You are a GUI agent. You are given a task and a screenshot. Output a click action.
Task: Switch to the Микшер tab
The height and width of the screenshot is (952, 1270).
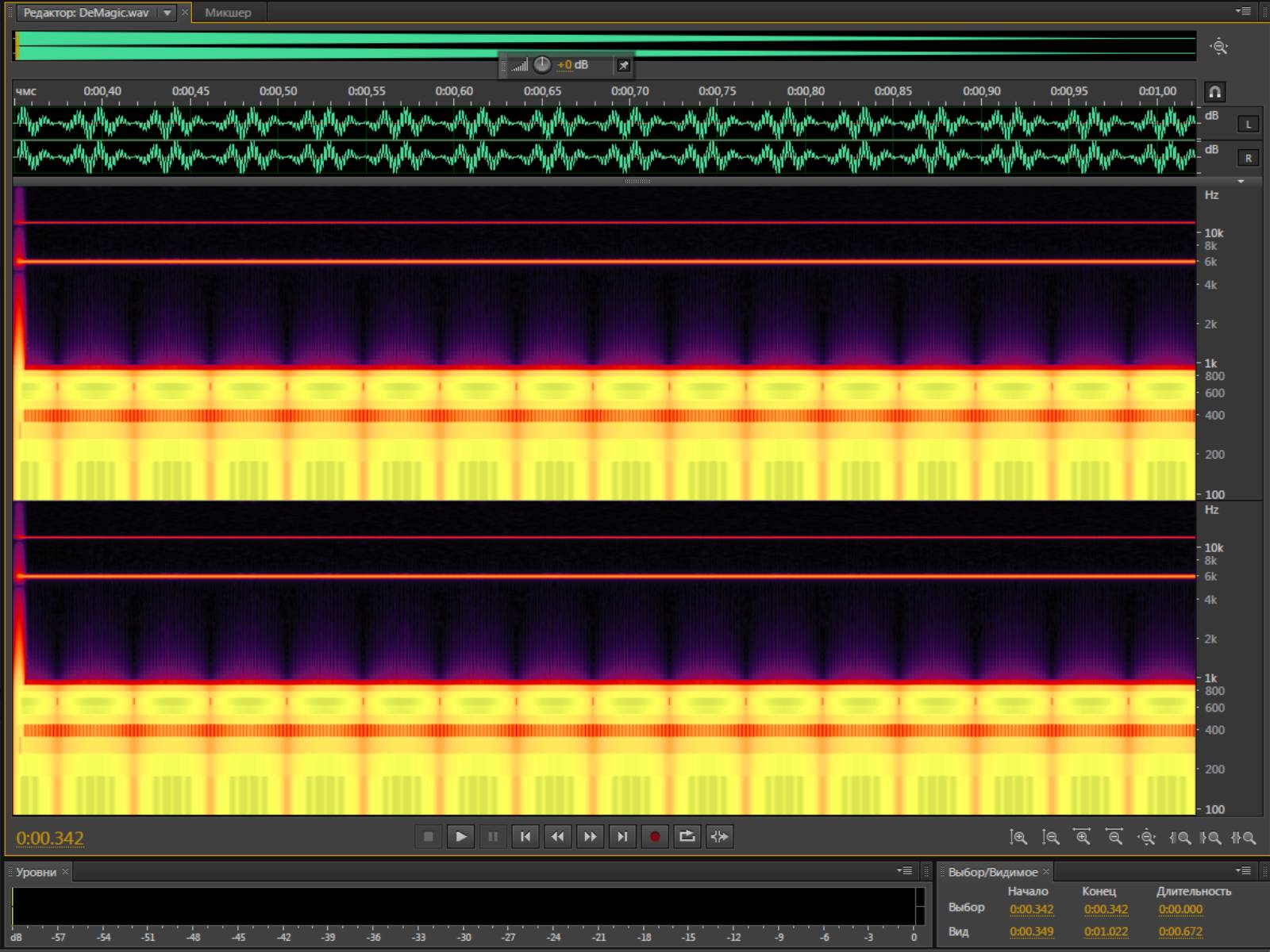click(x=228, y=13)
